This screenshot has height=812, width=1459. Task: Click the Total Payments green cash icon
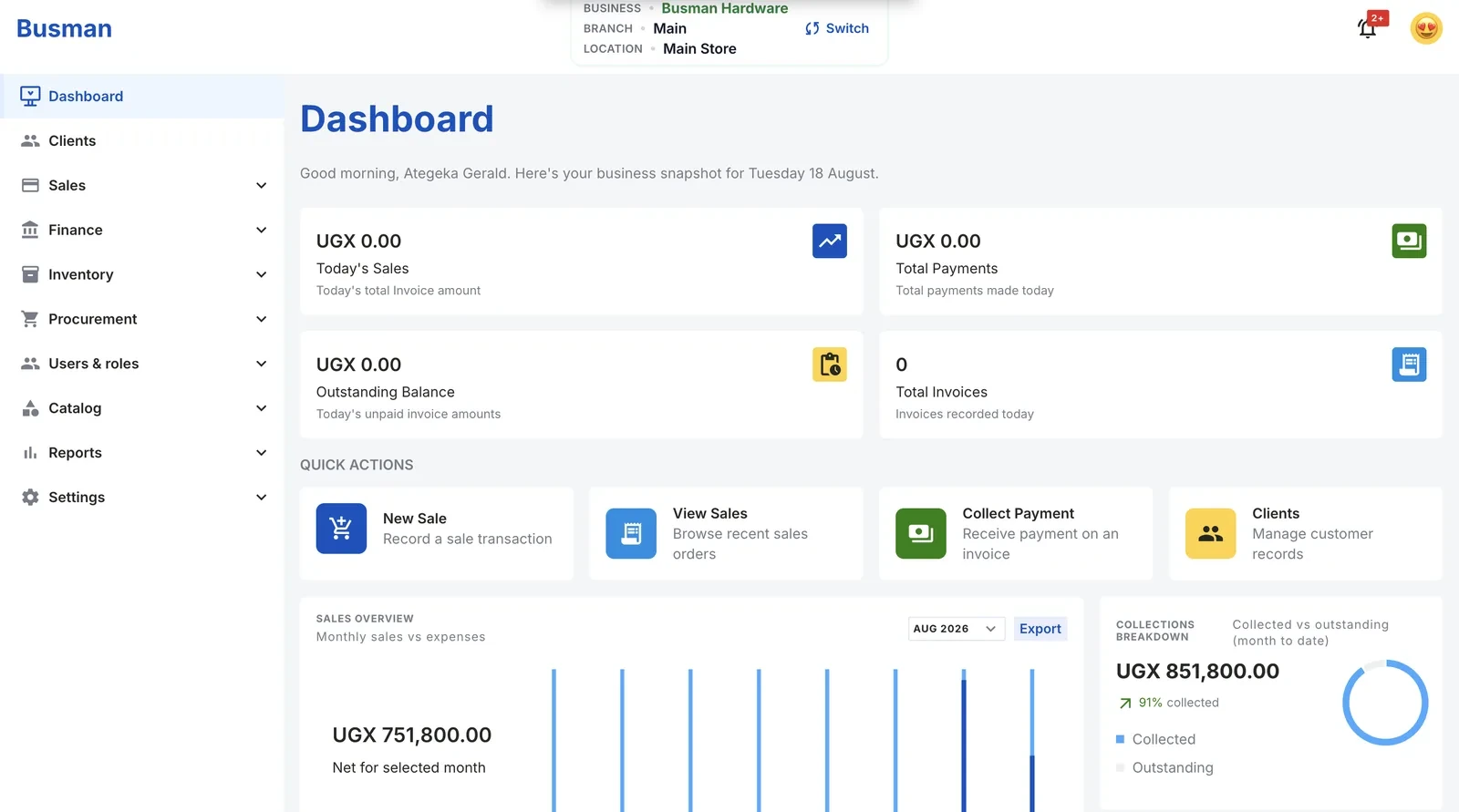[1409, 242]
